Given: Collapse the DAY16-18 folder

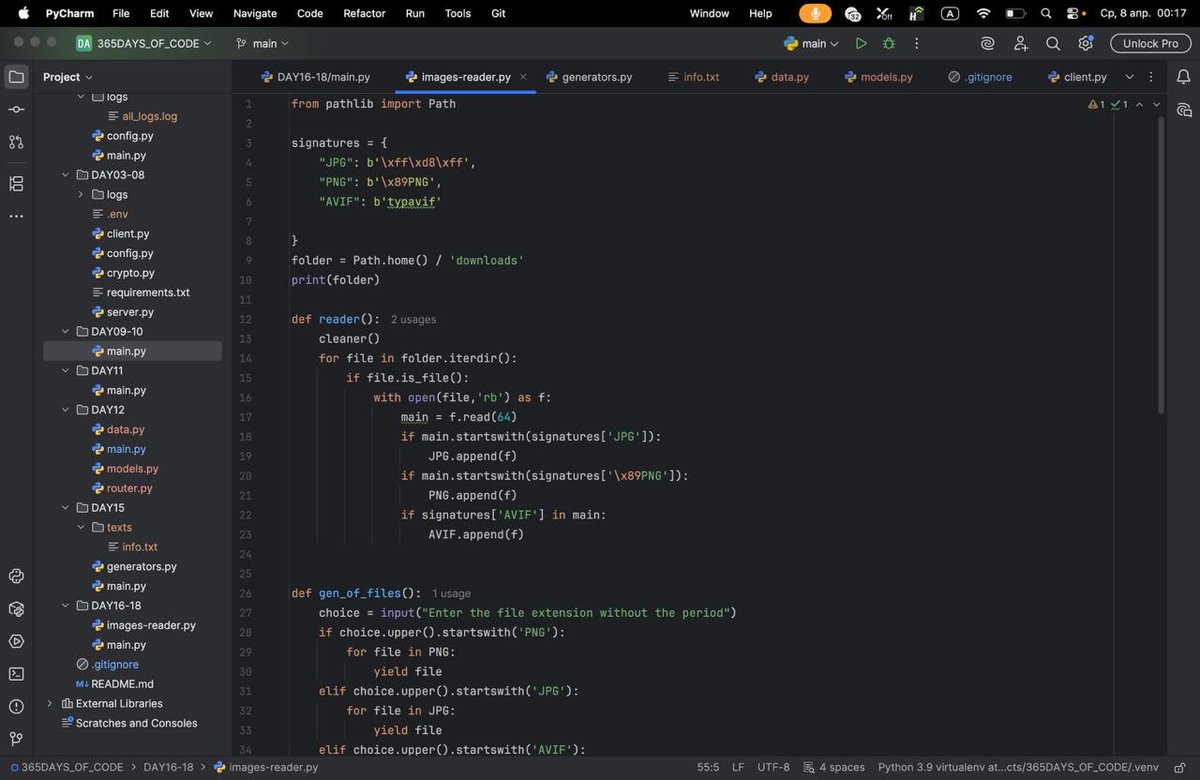Looking at the screenshot, I should pyautogui.click(x=66, y=606).
